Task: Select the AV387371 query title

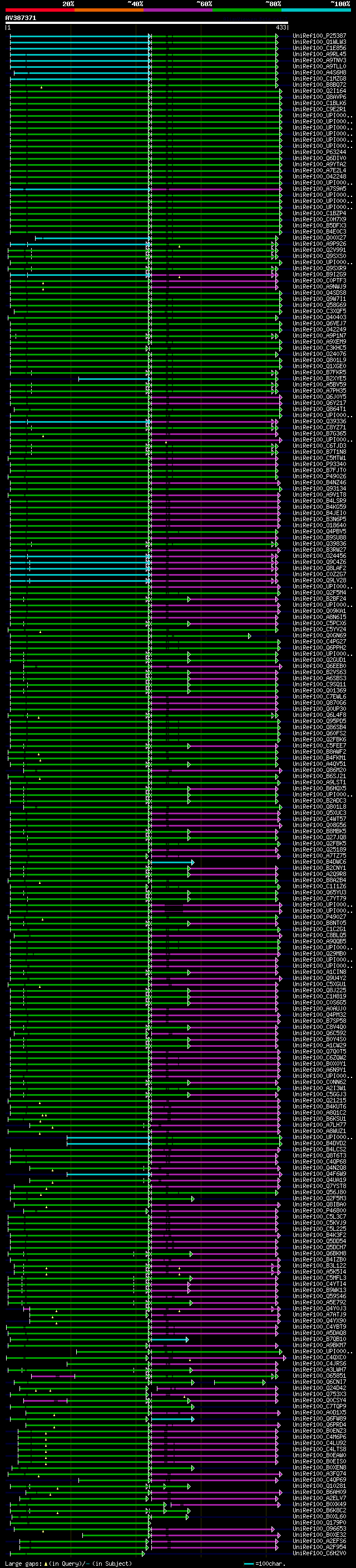Action: 21,18
